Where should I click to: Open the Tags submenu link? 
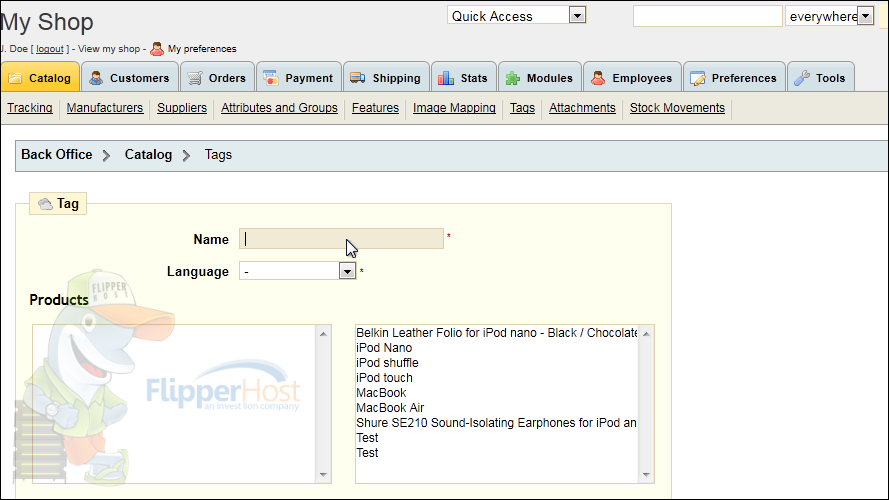(522, 108)
